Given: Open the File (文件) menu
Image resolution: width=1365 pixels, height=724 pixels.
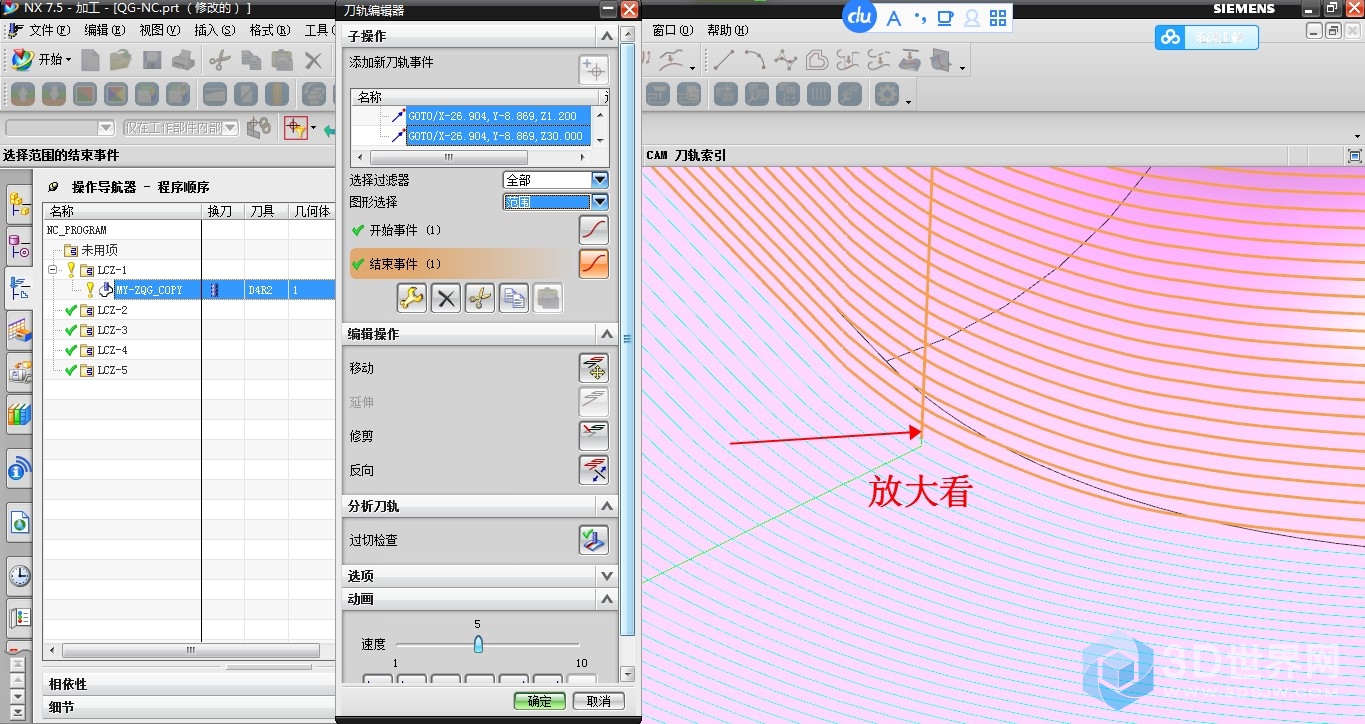Looking at the screenshot, I should pos(49,30).
